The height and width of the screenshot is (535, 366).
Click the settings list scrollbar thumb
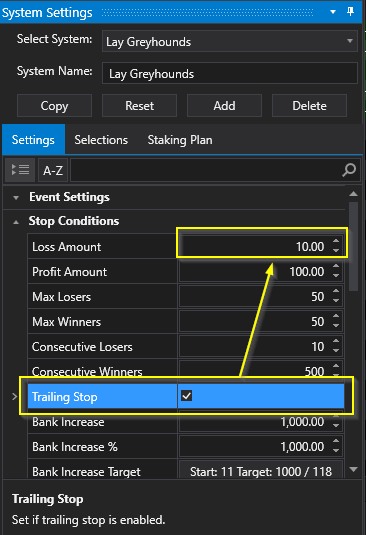click(354, 246)
